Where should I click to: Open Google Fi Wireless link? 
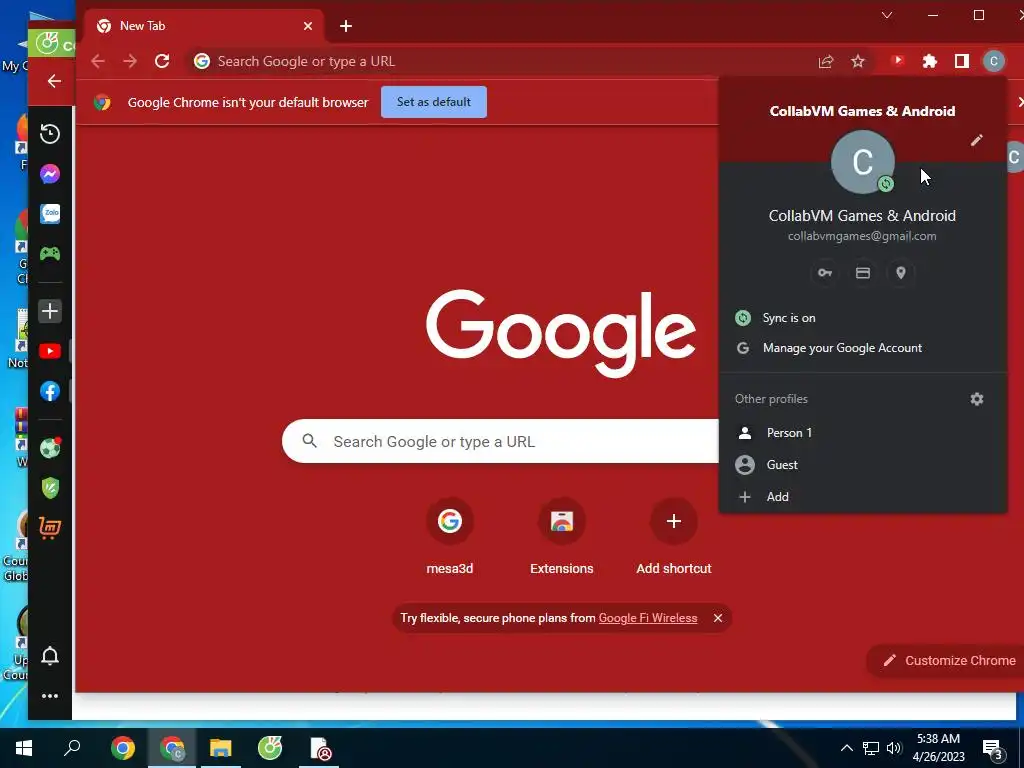648,618
